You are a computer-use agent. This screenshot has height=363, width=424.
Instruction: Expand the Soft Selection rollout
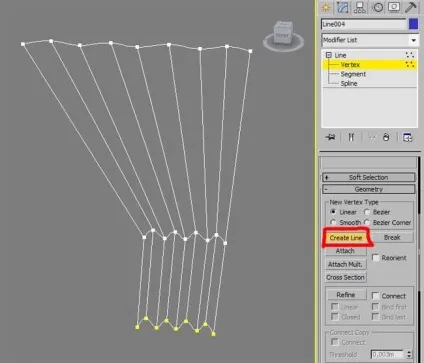click(x=369, y=177)
